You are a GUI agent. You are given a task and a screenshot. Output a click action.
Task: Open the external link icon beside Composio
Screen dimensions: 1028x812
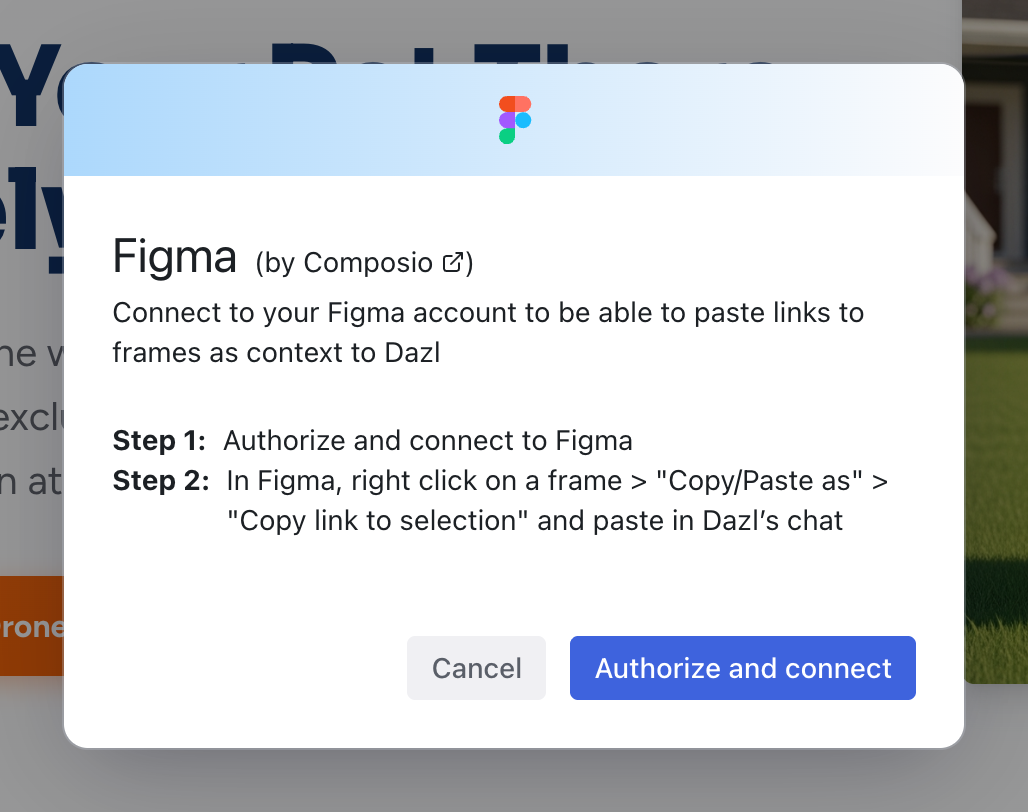pyautogui.click(x=453, y=263)
